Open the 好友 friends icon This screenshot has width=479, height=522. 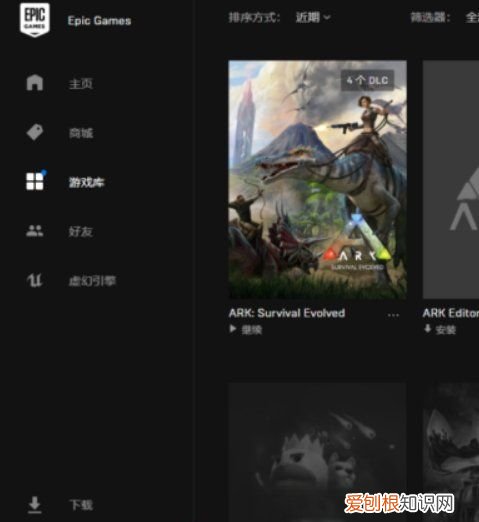tap(35, 231)
